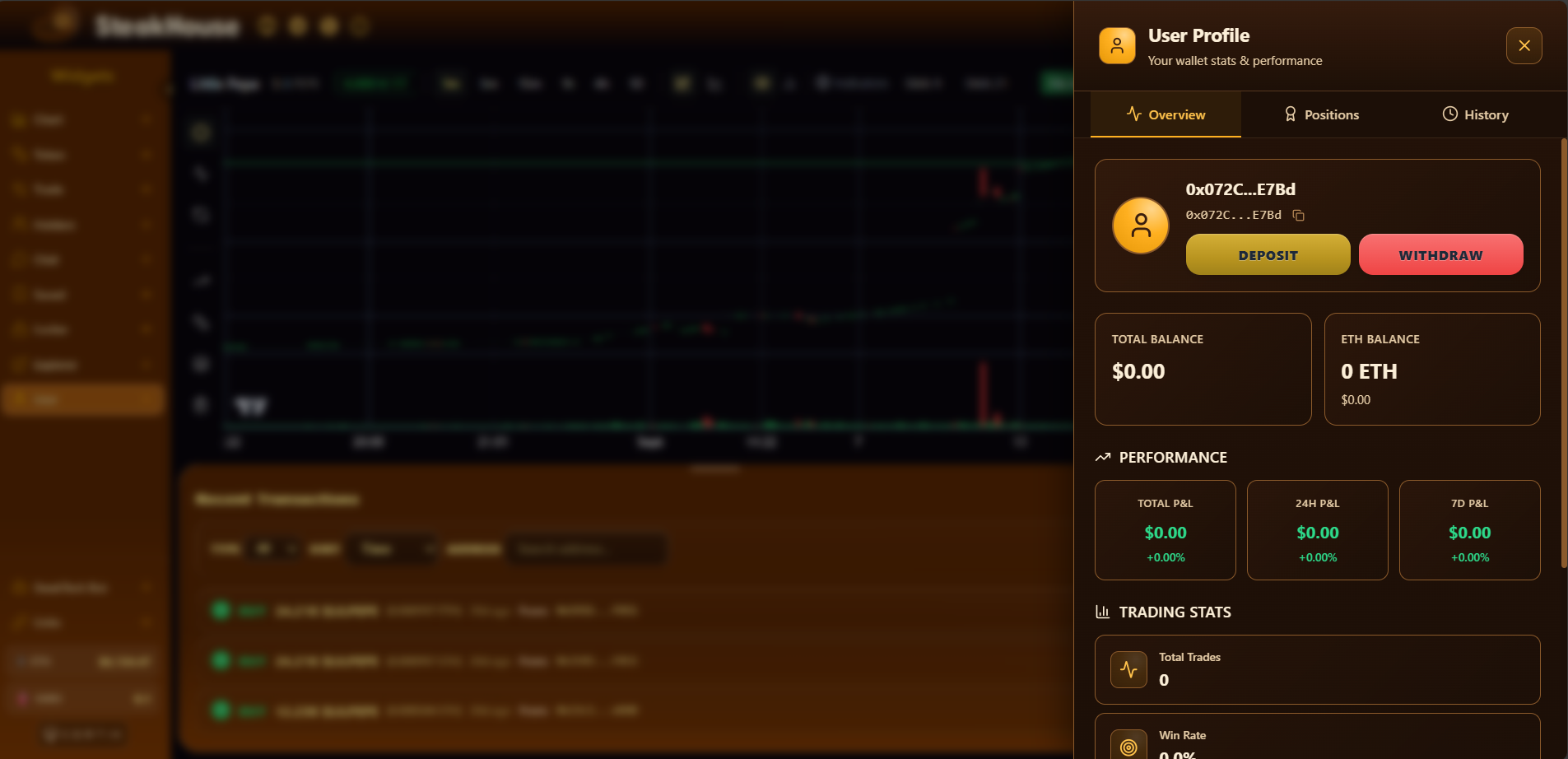Select the ETH Balance card
This screenshot has width=1568, height=759.
click(x=1431, y=369)
